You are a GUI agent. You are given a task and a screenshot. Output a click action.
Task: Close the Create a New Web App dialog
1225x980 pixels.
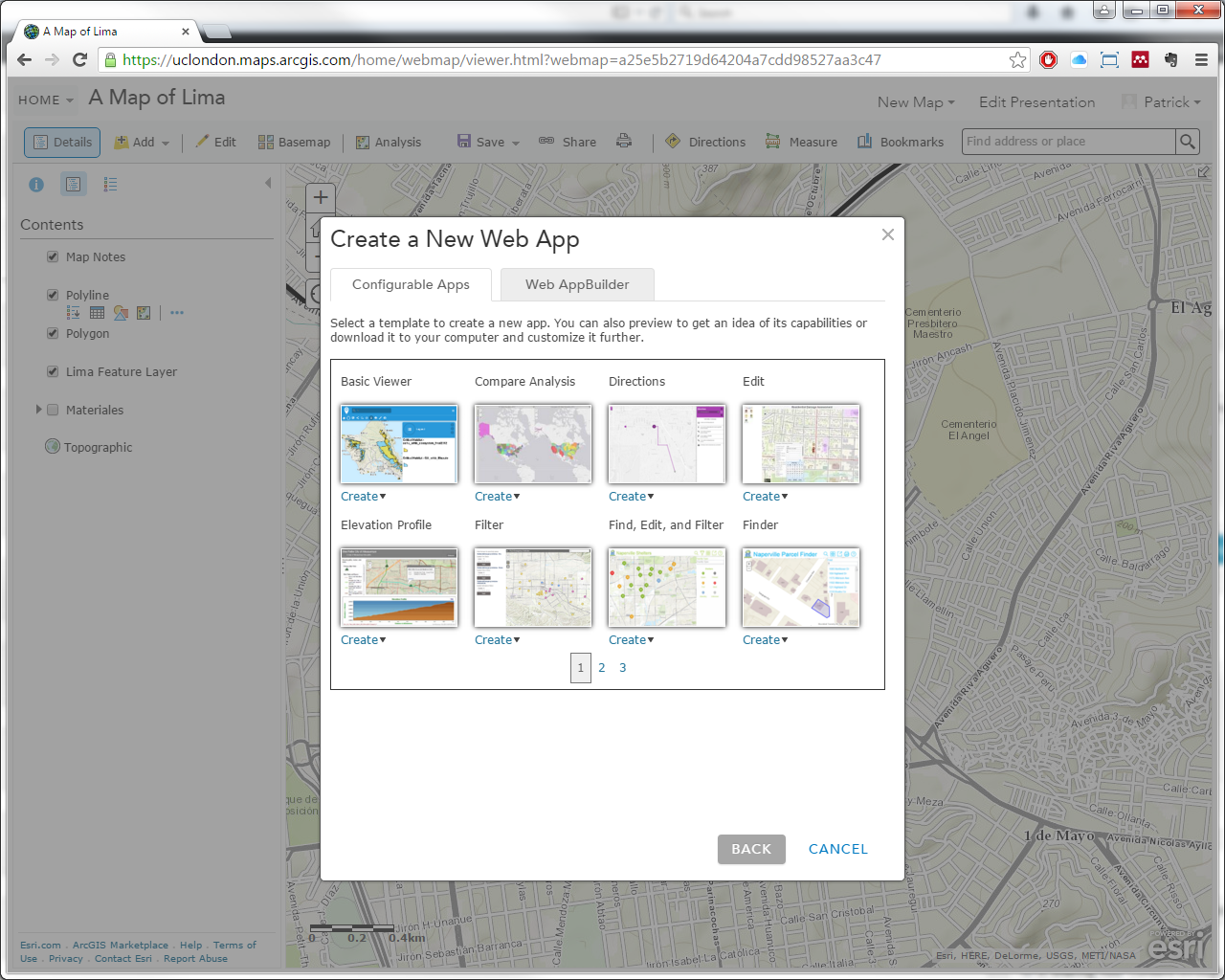(x=888, y=234)
